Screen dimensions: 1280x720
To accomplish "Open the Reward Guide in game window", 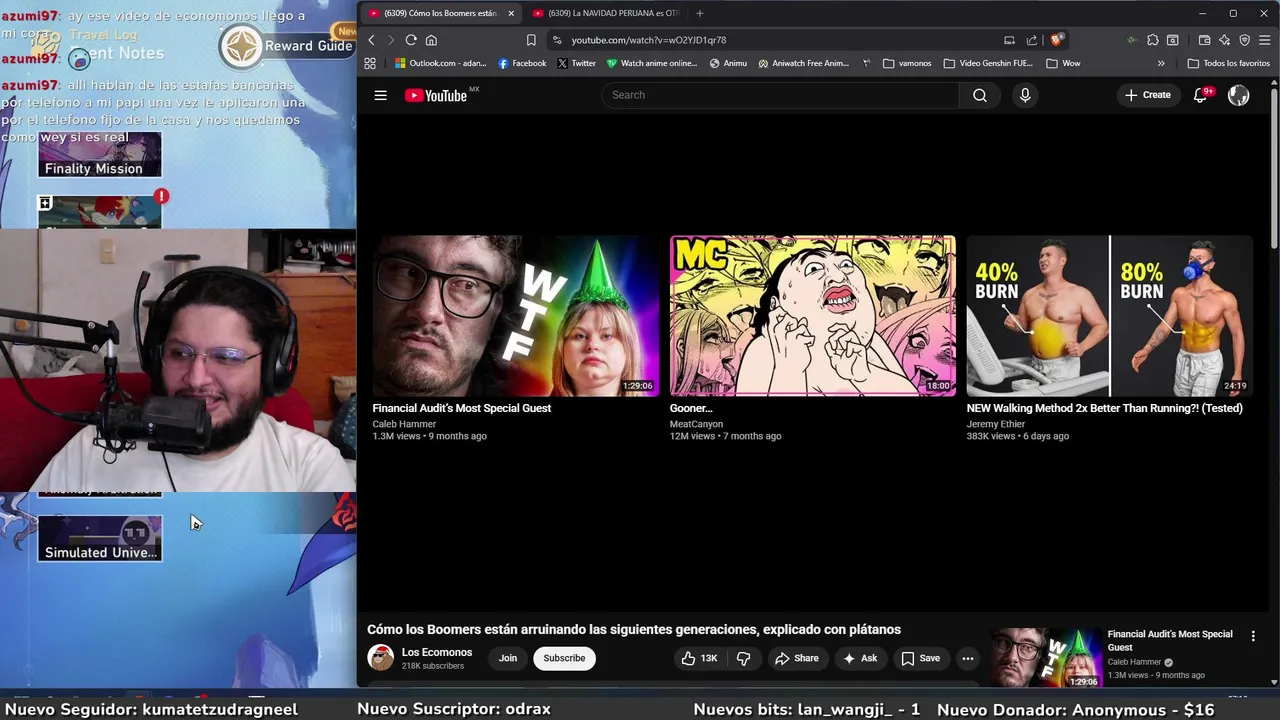I will (x=287, y=46).
